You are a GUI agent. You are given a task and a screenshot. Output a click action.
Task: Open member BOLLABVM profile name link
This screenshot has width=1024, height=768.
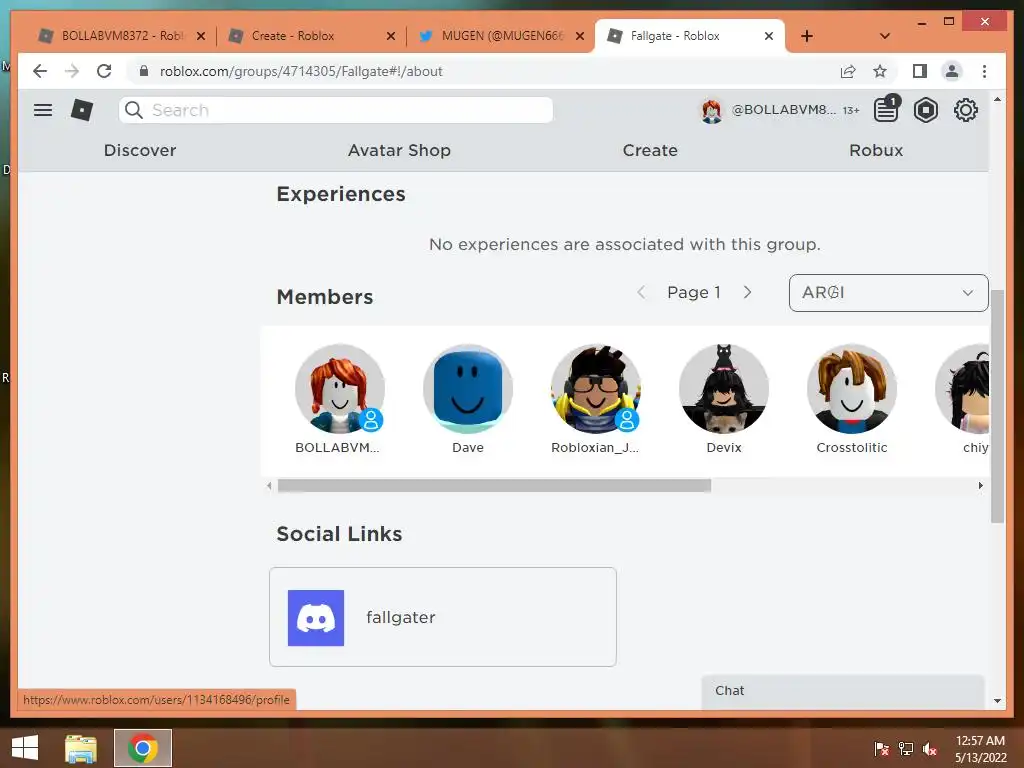click(x=337, y=447)
